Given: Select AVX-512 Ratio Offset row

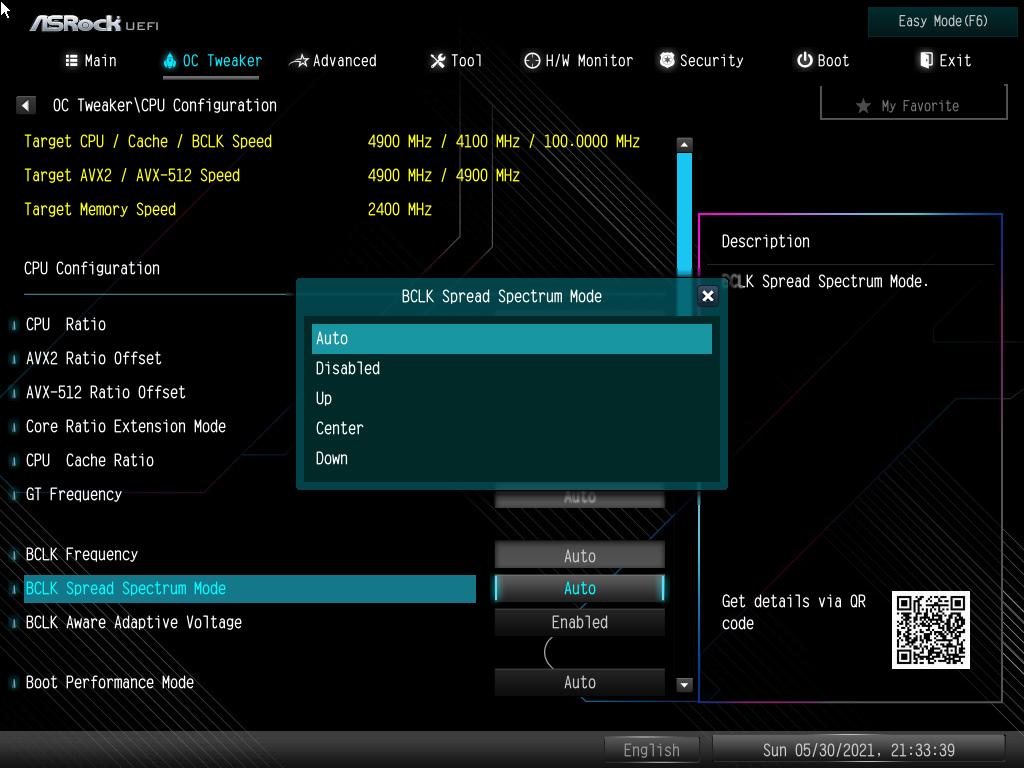Looking at the screenshot, I should (x=105, y=392).
